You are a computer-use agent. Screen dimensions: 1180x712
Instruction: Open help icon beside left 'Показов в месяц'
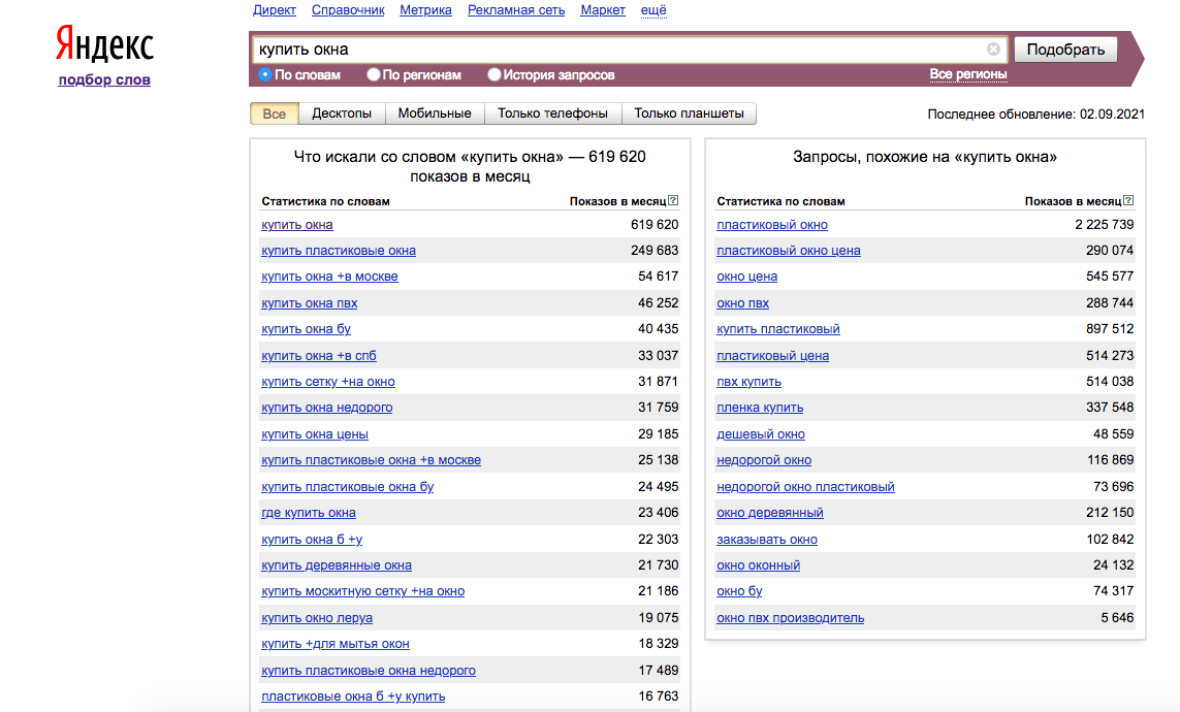point(674,200)
